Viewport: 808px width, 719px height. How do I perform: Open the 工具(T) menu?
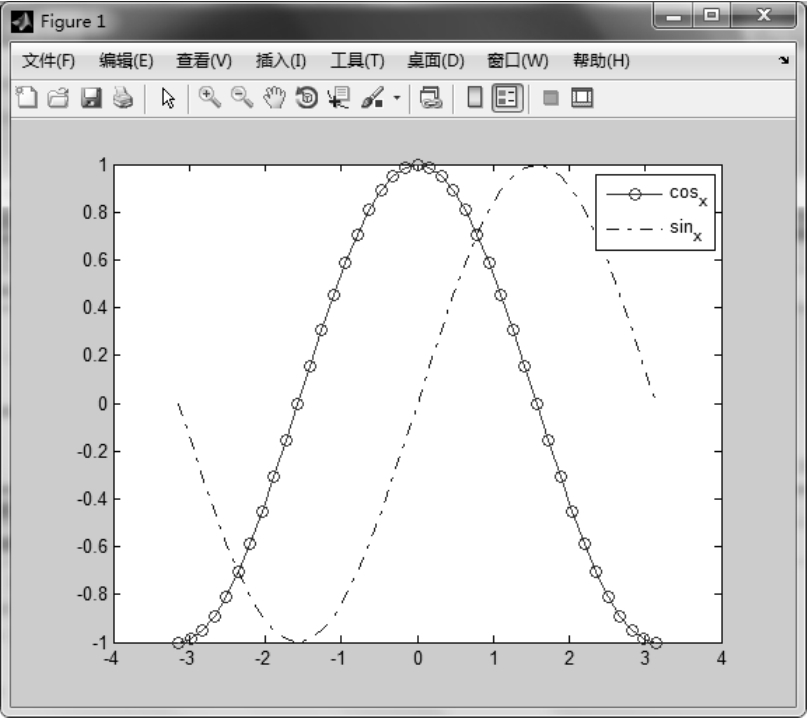point(357,61)
